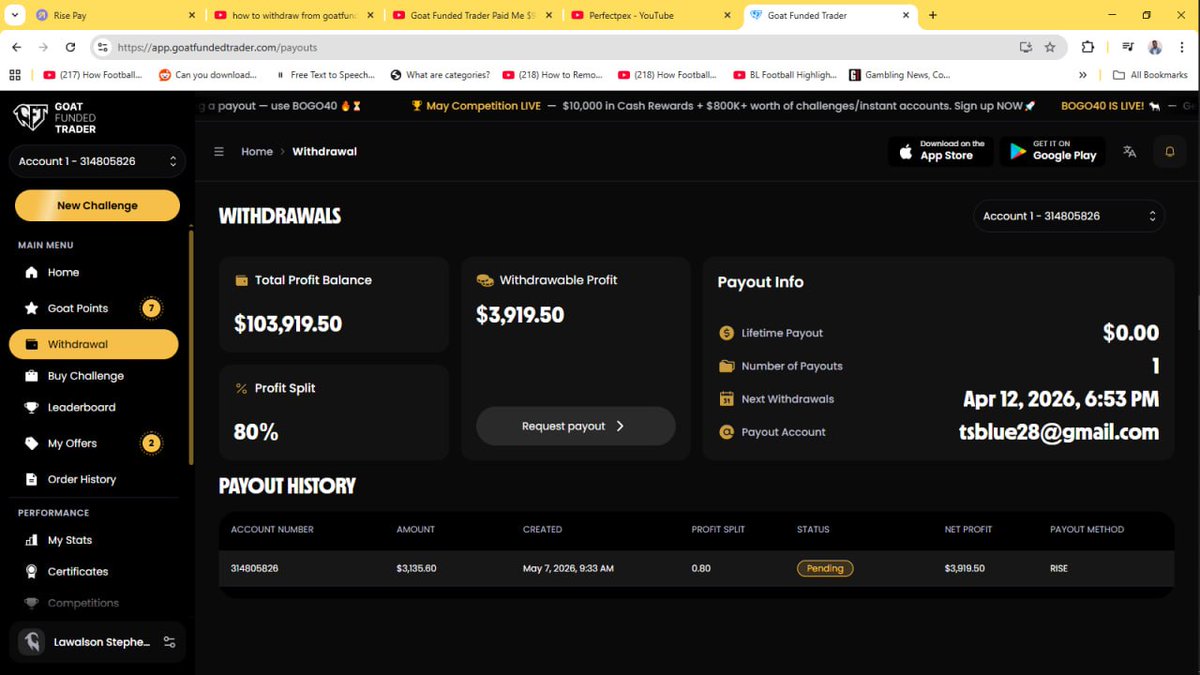Image resolution: width=1200 pixels, height=675 pixels.
Task: Bookmark this page with star icon
Action: point(1050,47)
